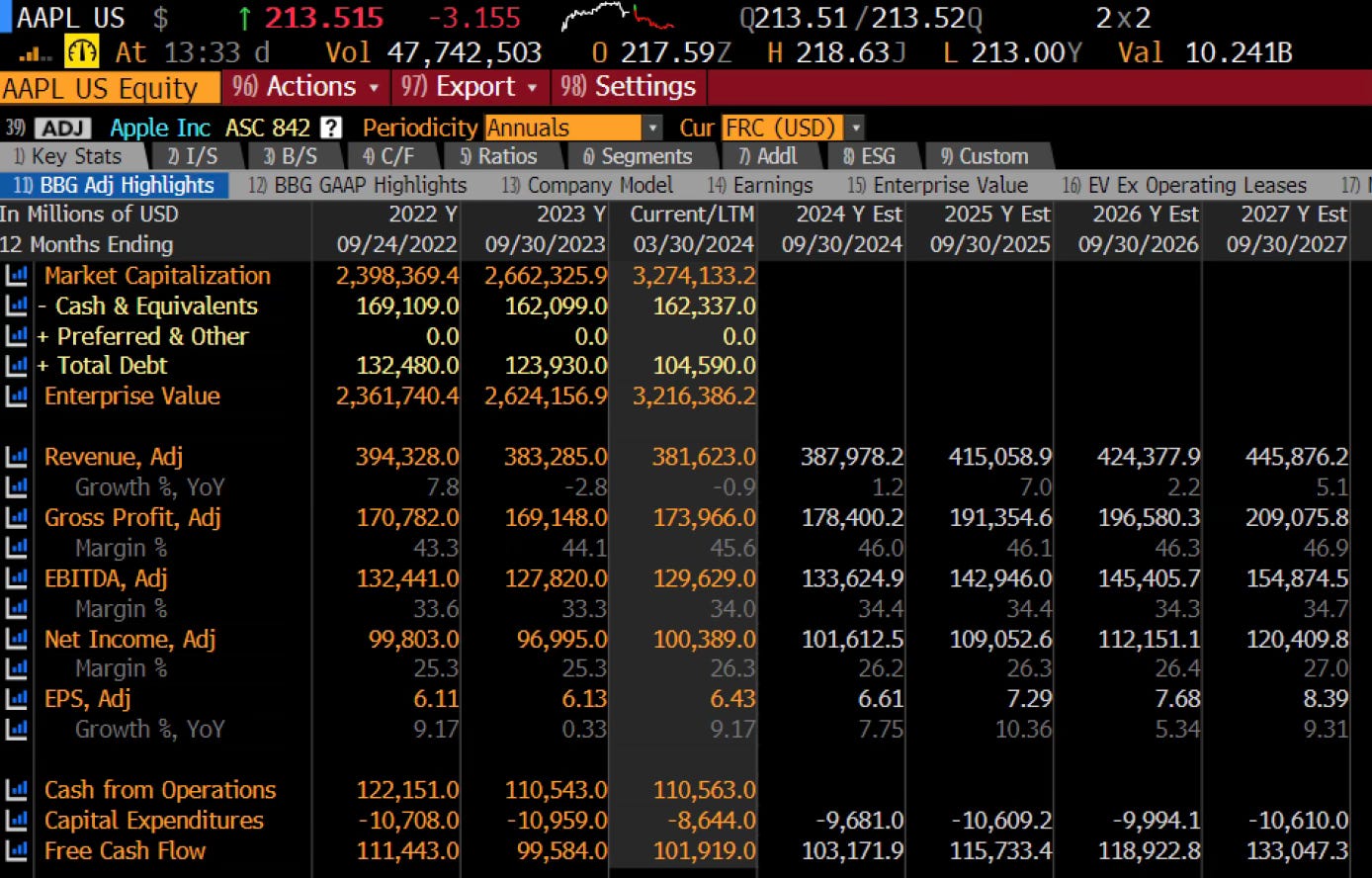Image resolution: width=1372 pixels, height=878 pixels.
Task: Open chart icon for EPS, Adj row
Action: pos(16,699)
